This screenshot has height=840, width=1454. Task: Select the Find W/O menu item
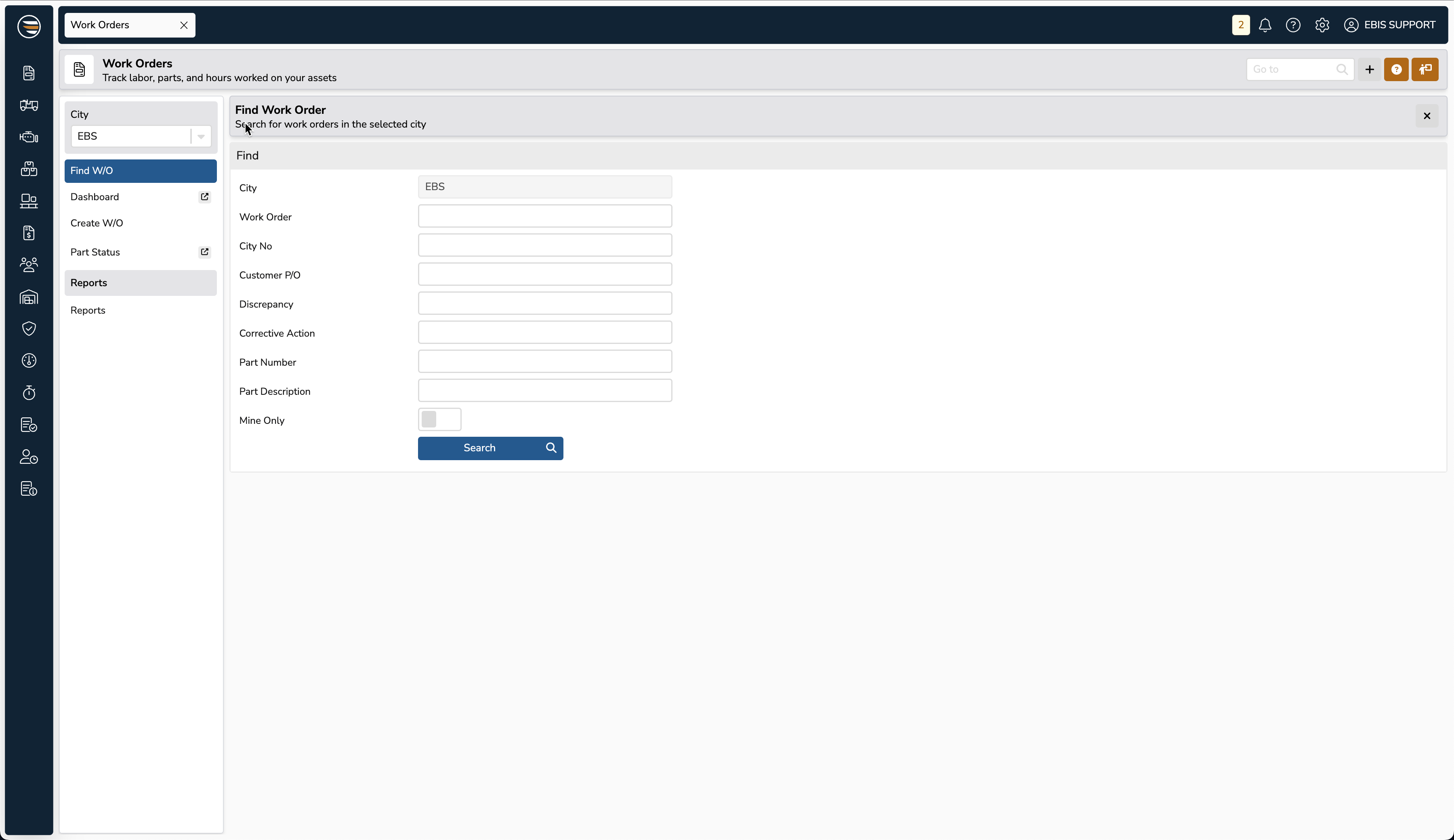pos(140,171)
